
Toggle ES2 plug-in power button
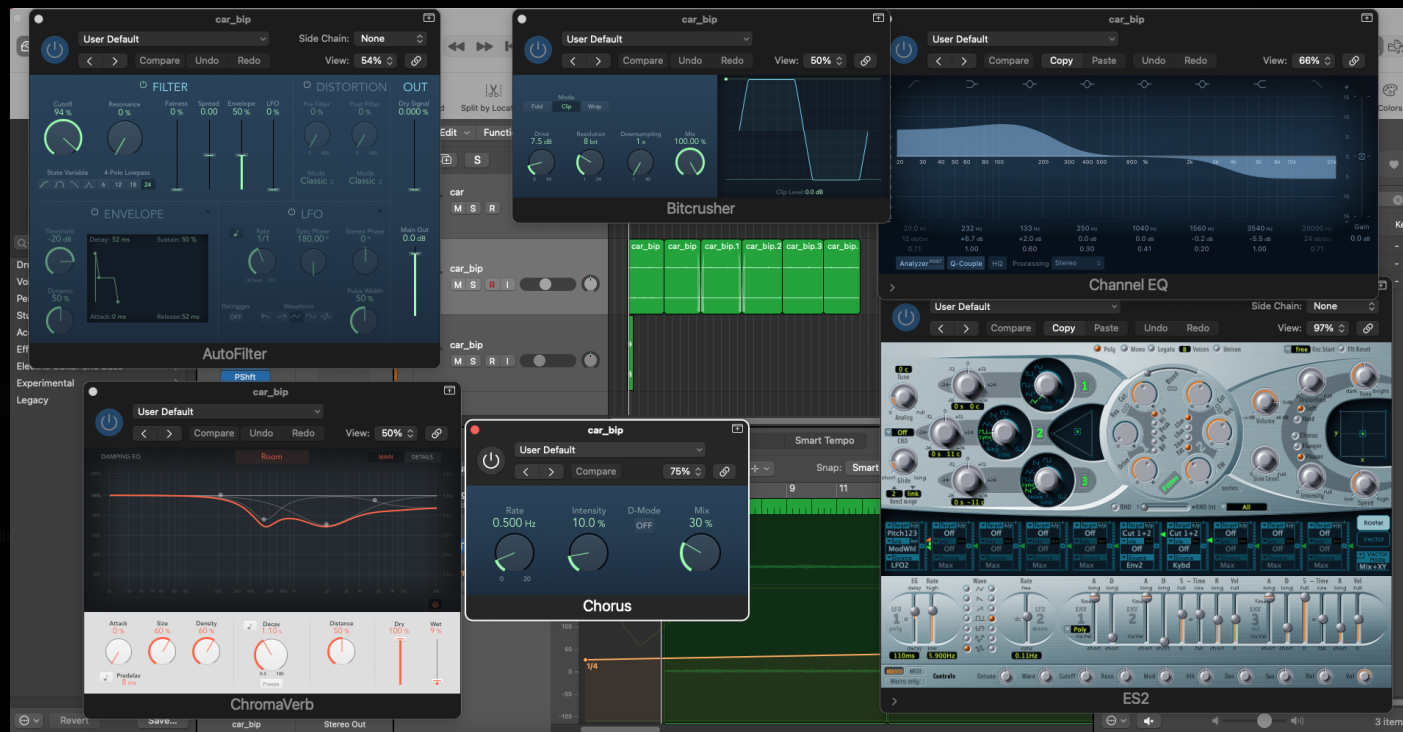[906, 317]
